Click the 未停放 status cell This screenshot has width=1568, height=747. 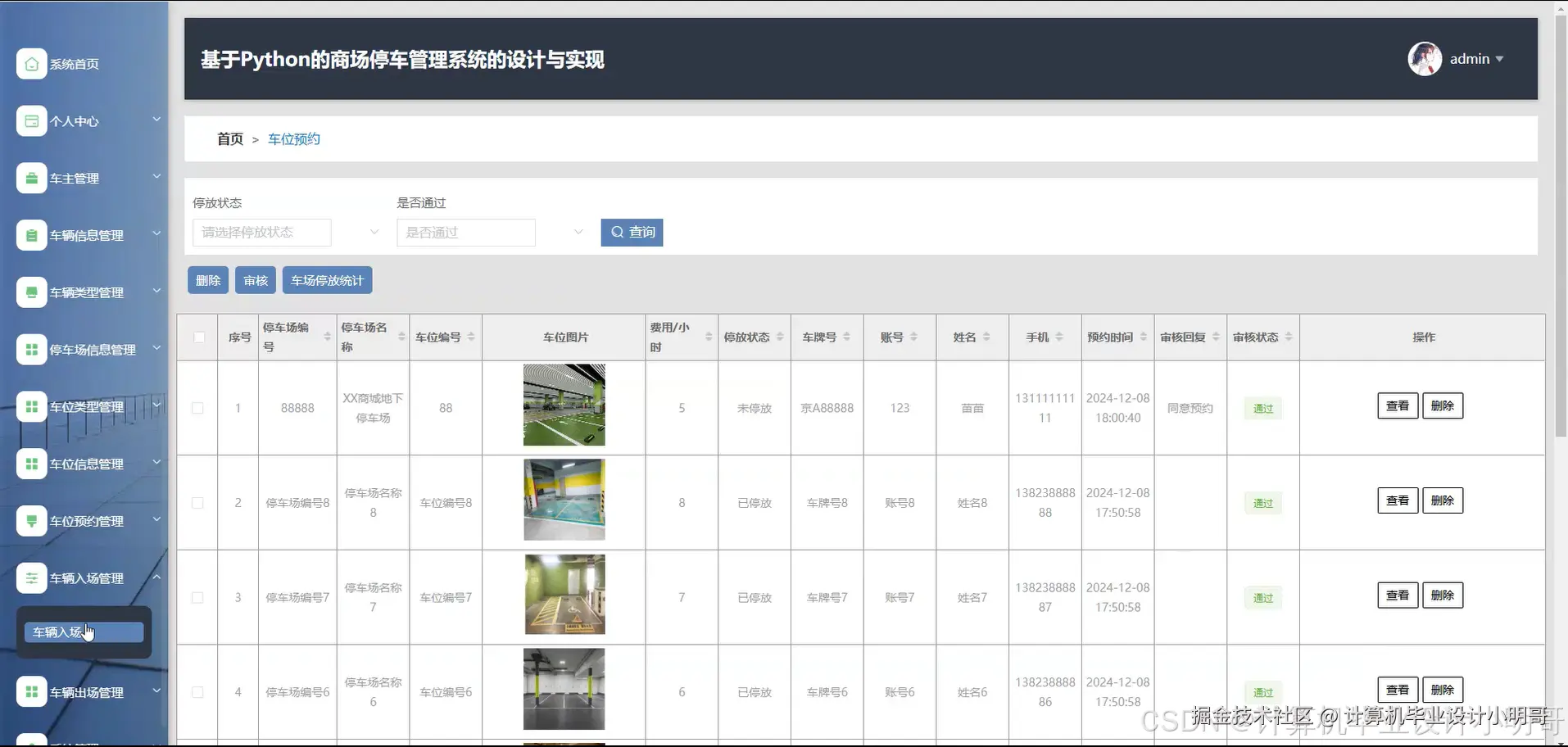tap(755, 408)
